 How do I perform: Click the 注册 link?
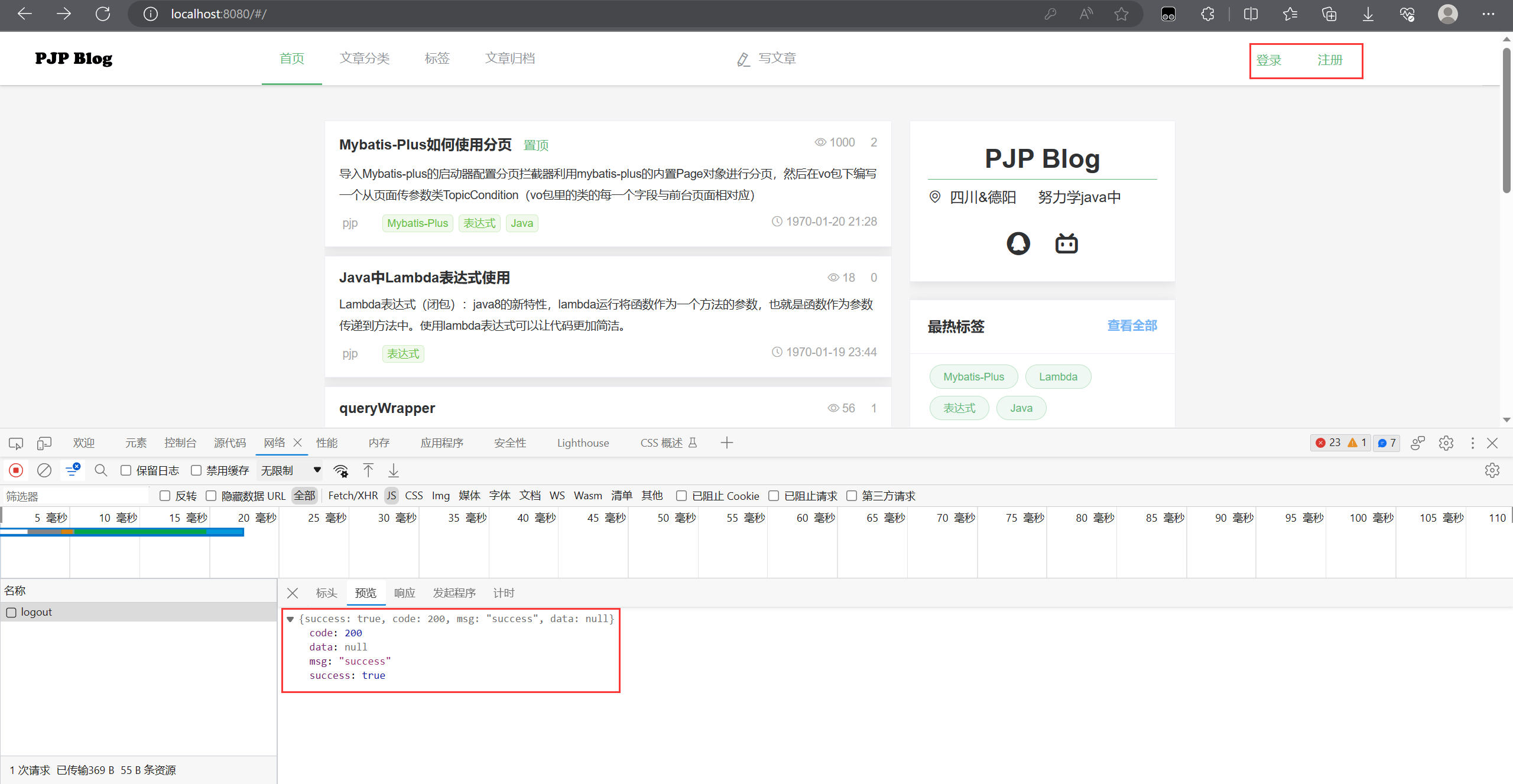[1329, 60]
